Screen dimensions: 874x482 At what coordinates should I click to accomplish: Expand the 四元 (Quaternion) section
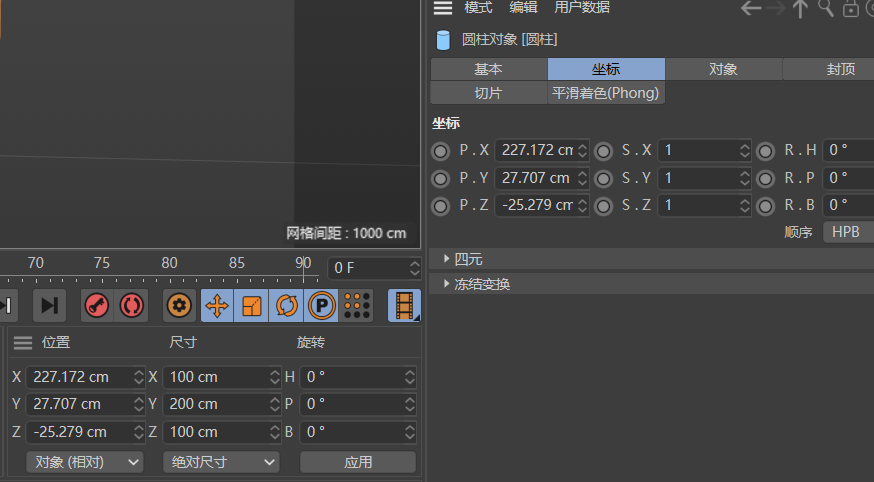[x=468, y=259]
